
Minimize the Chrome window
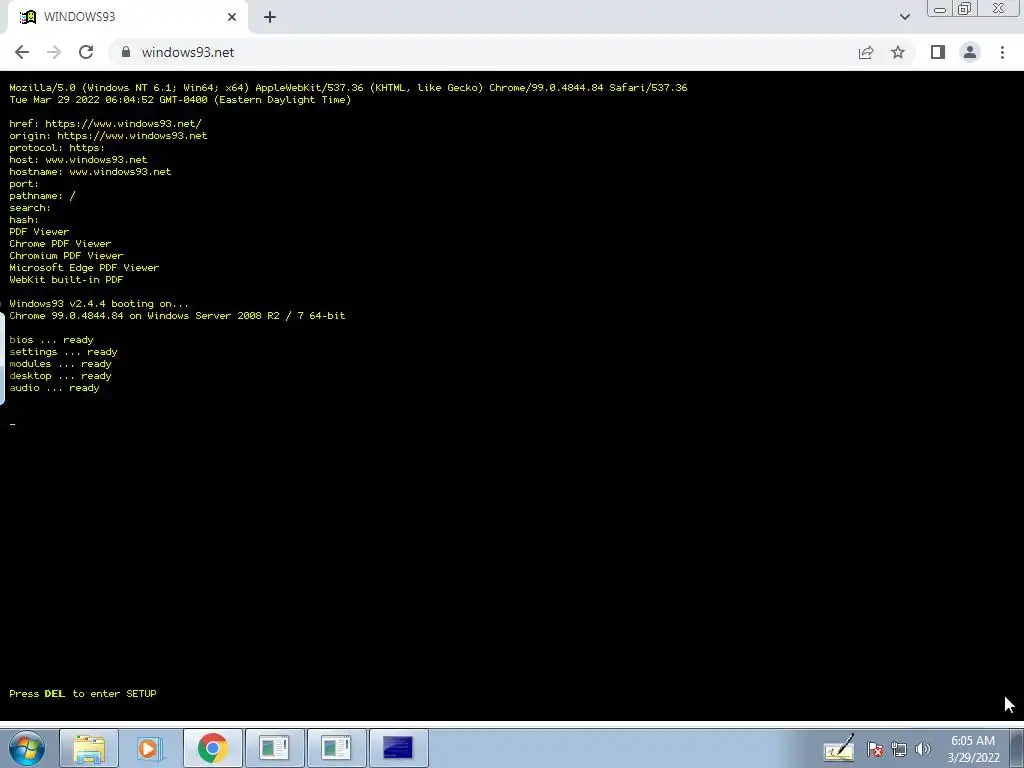(940, 8)
